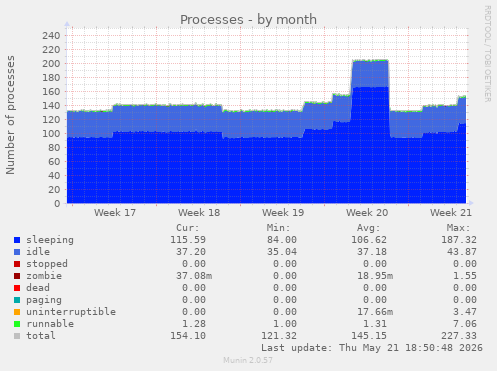Click the idle average value 37.18

click(x=372, y=252)
